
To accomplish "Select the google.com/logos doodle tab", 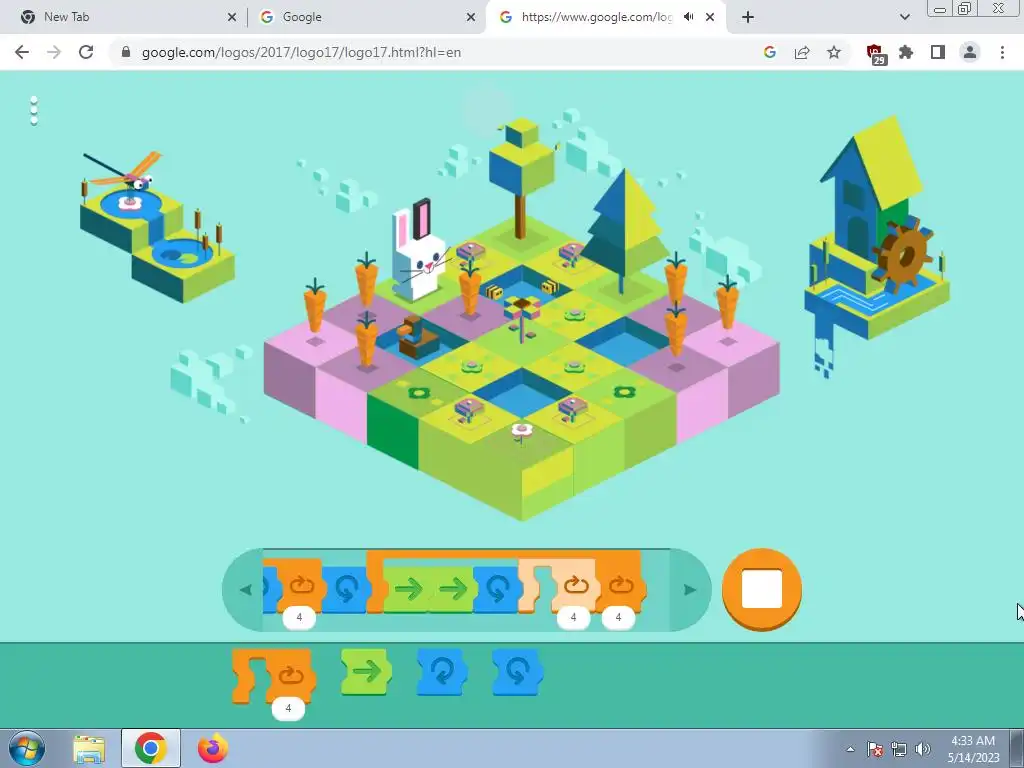I will coord(597,17).
